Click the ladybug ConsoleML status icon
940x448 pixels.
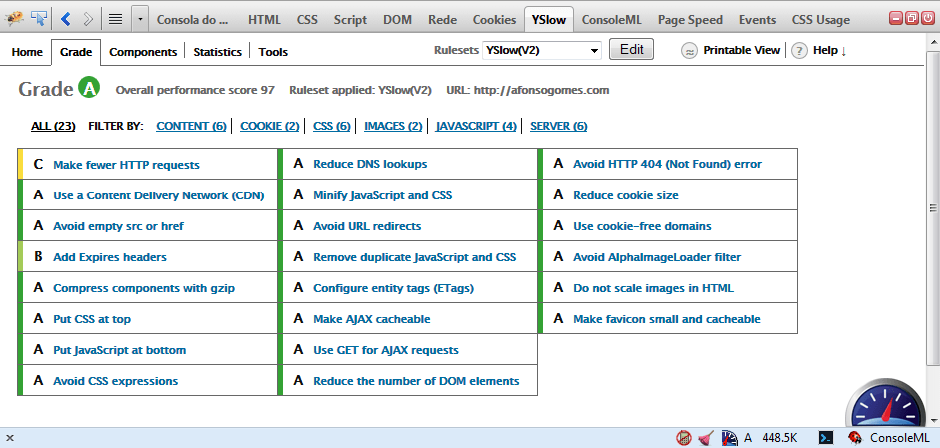[x=855, y=438]
